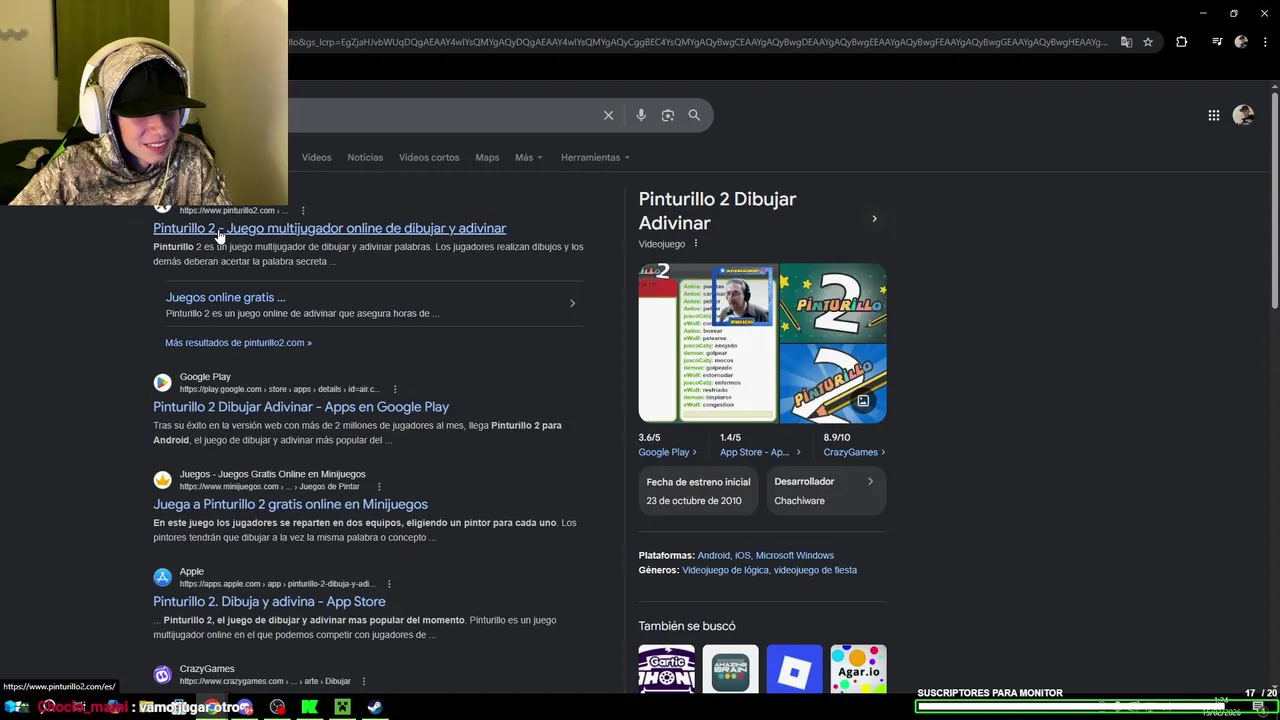Image resolution: width=1280 pixels, height=720 pixels.
Task: Click the Chrome address bar URL
Action: coord(698,42)
